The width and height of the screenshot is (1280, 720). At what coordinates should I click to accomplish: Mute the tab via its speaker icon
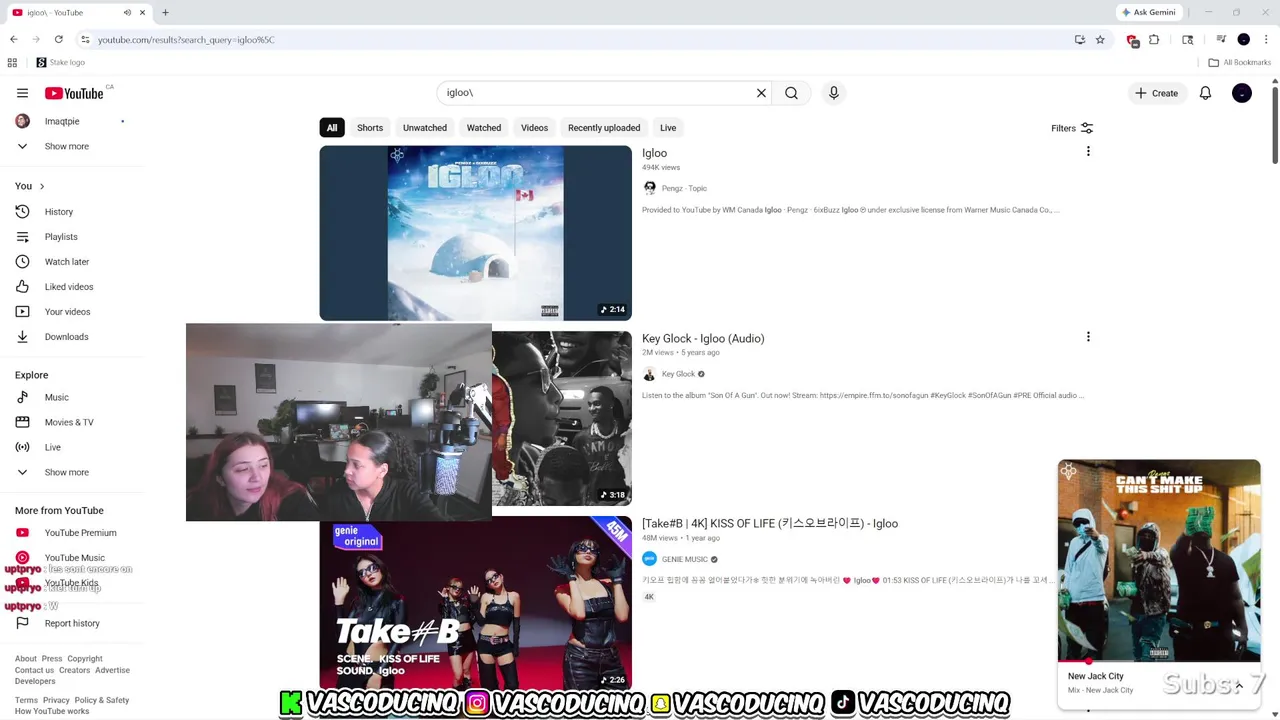[127, 12]
